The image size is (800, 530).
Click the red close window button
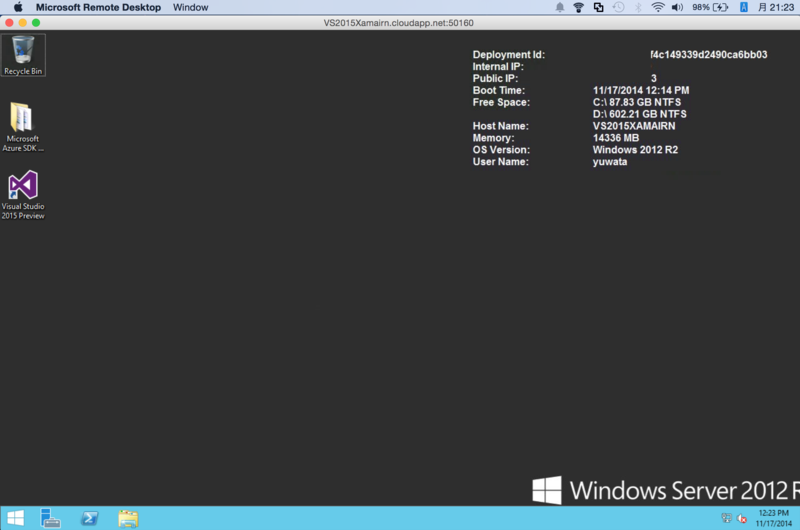(x=9, y=22)
